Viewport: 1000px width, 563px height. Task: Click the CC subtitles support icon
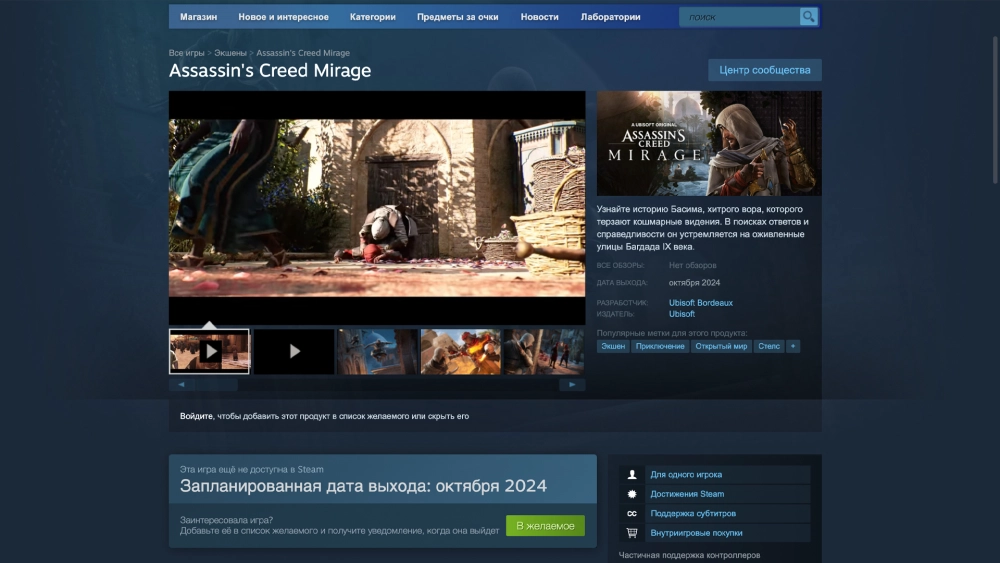631,514
